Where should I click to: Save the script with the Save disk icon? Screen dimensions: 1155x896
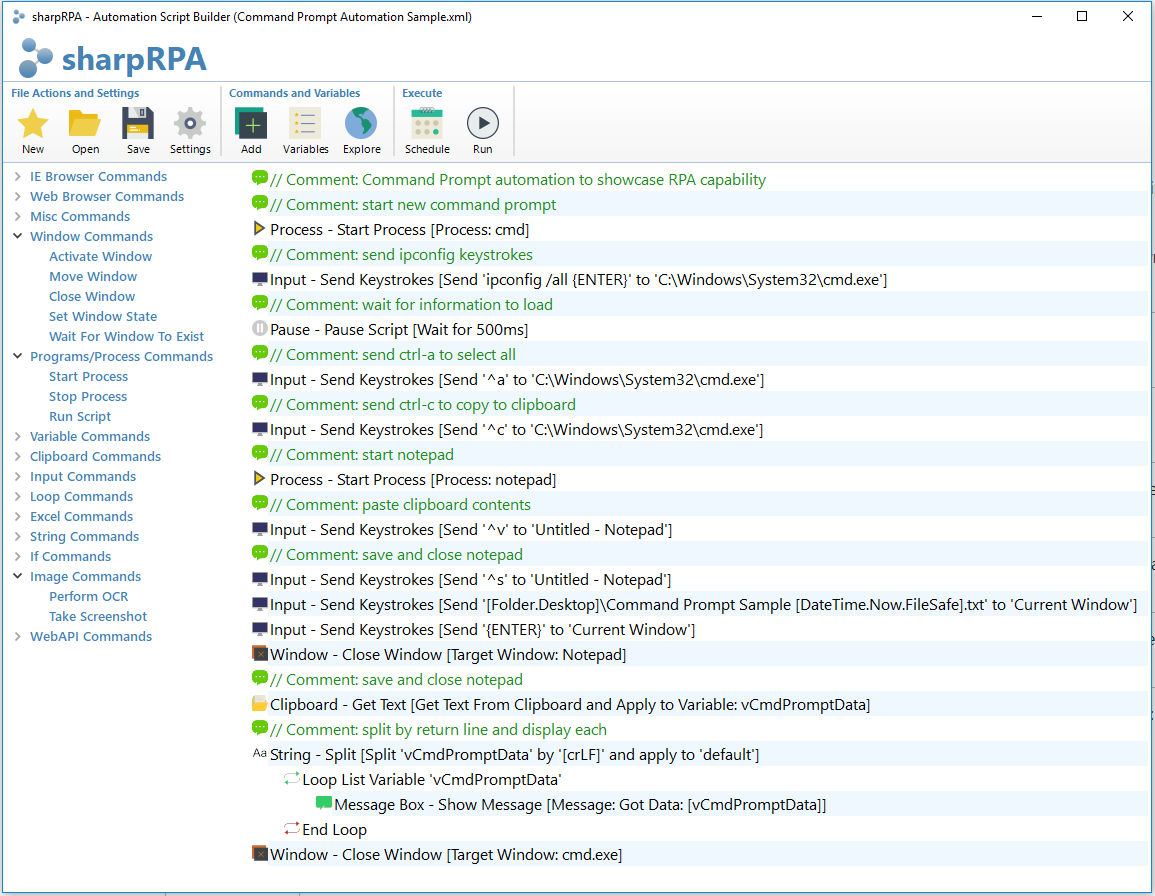138,124
